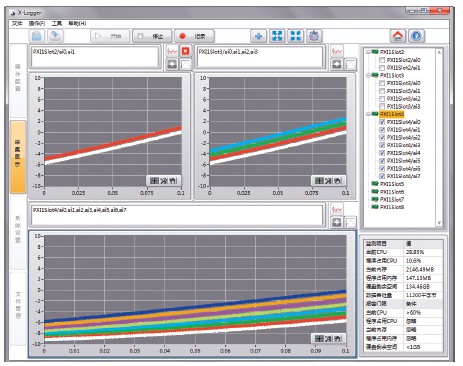Select the PXI1Slot5 tree item
Image resolution: width=463 pixels, height=366 pixels.
click(392, 184)
